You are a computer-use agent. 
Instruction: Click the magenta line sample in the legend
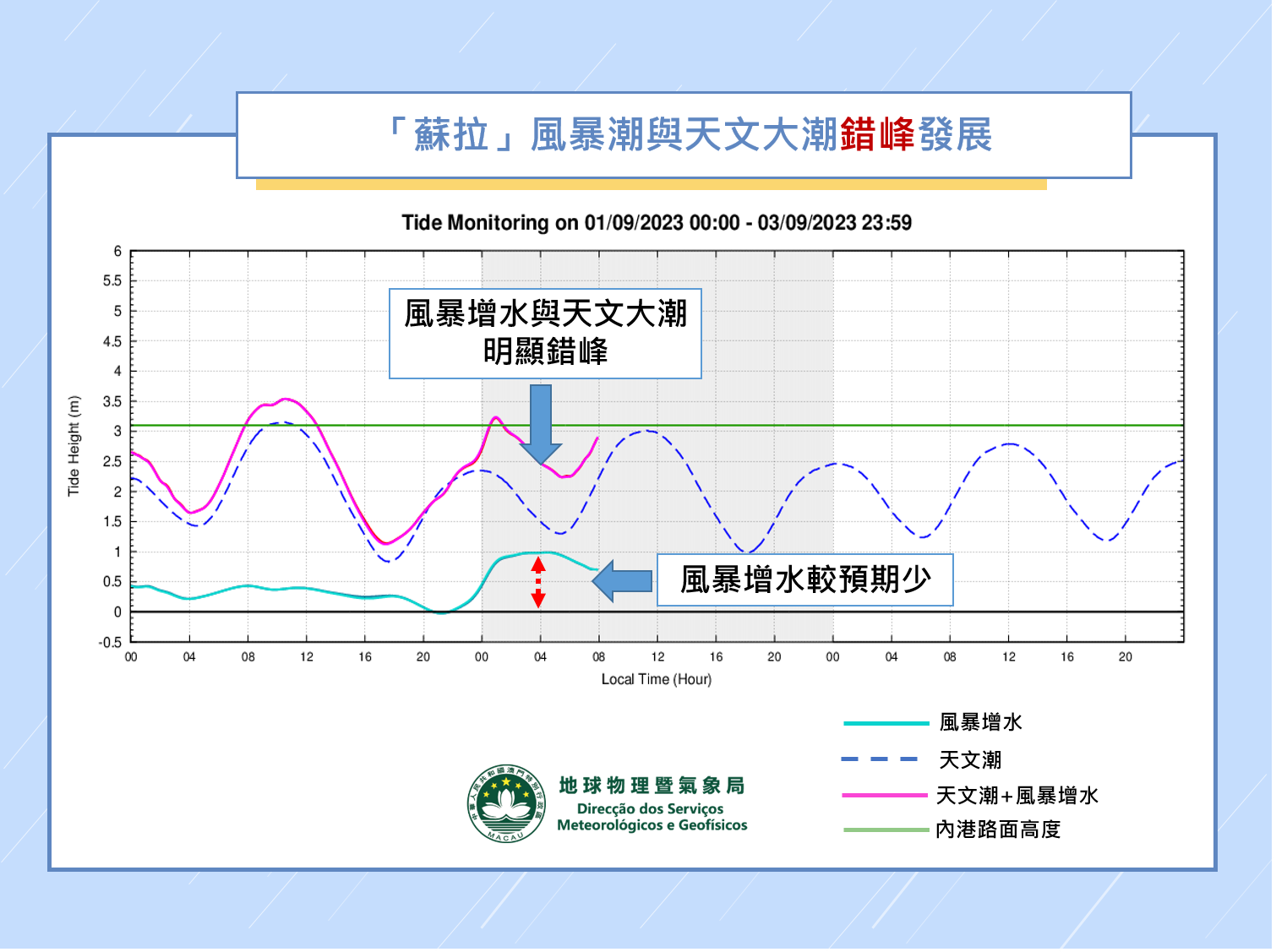pos(885,796)
